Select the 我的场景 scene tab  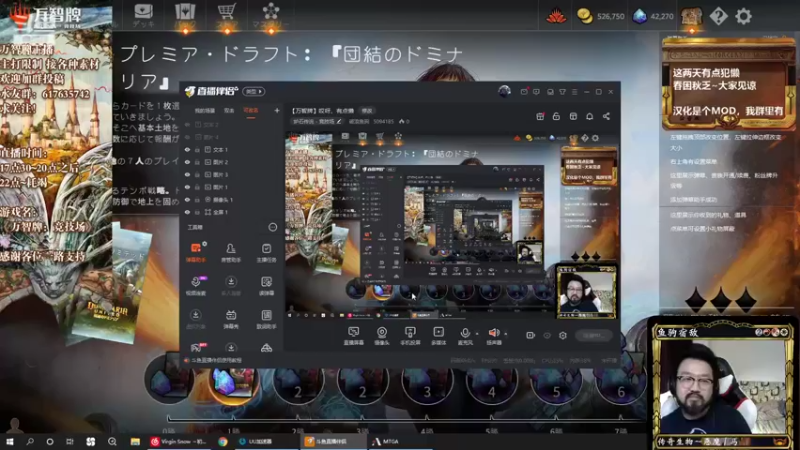(x=205, y=111)
